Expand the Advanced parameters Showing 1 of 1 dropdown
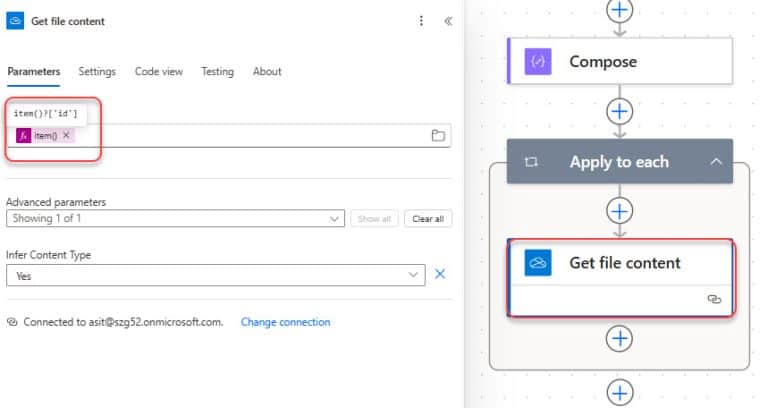Image resolution: width=768 pixels, height=408 pixels. (175, 218)
